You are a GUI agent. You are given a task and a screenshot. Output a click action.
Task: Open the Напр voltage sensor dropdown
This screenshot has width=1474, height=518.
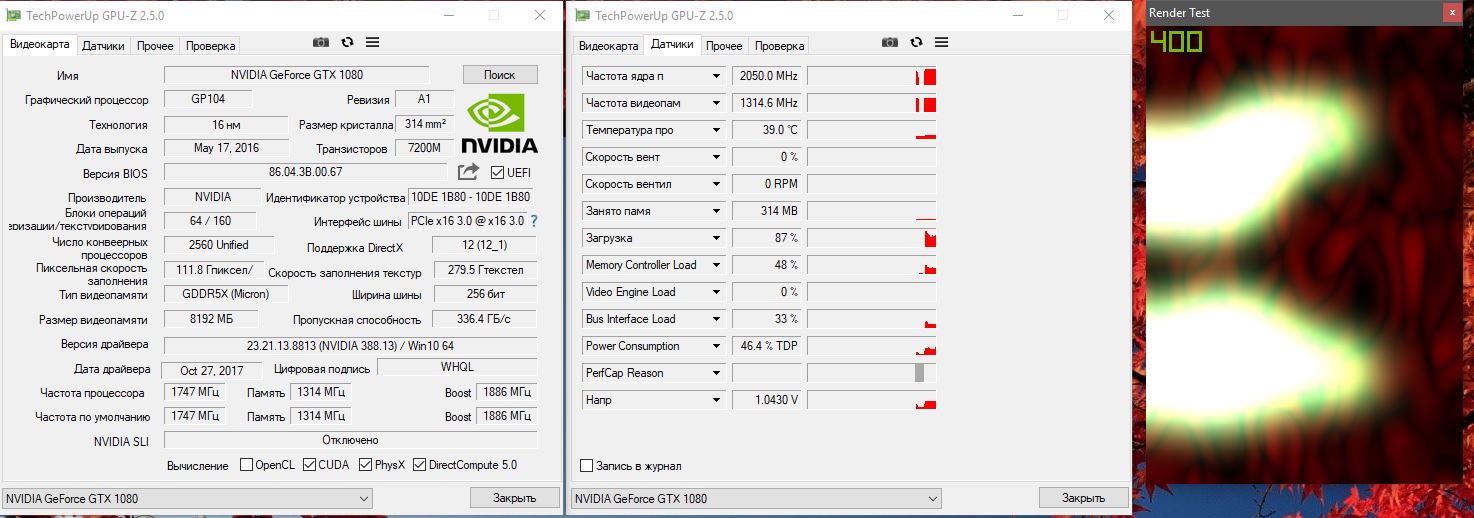[x=716, y=400]
